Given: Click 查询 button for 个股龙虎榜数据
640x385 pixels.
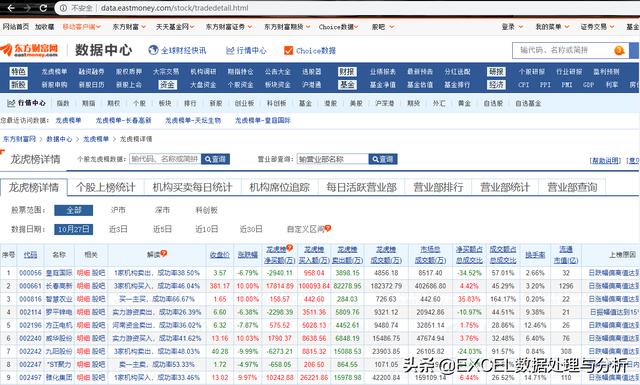Looking at the screenshot, I should pos(215,159).
